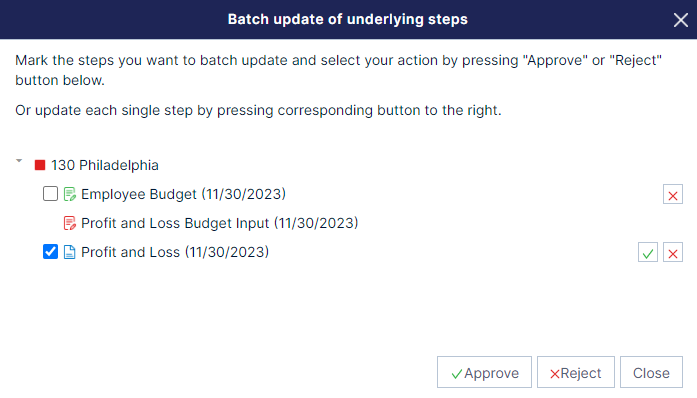Screen dimensions: 697x398
Task: Click the red status square beside 130 Philadelphia
Action: 40,165
